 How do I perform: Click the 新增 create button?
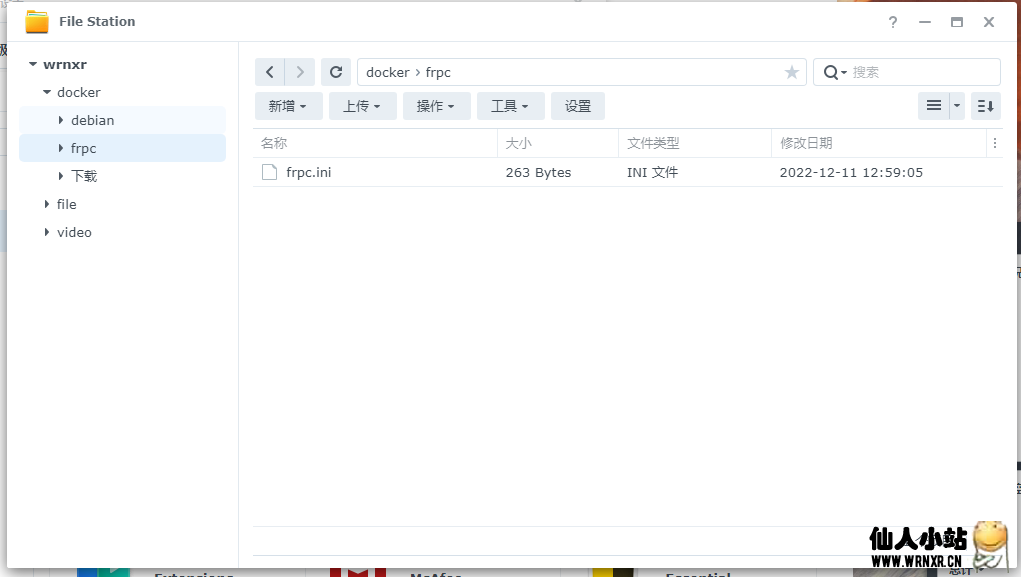pyautogui.click(x=288, y=105)
